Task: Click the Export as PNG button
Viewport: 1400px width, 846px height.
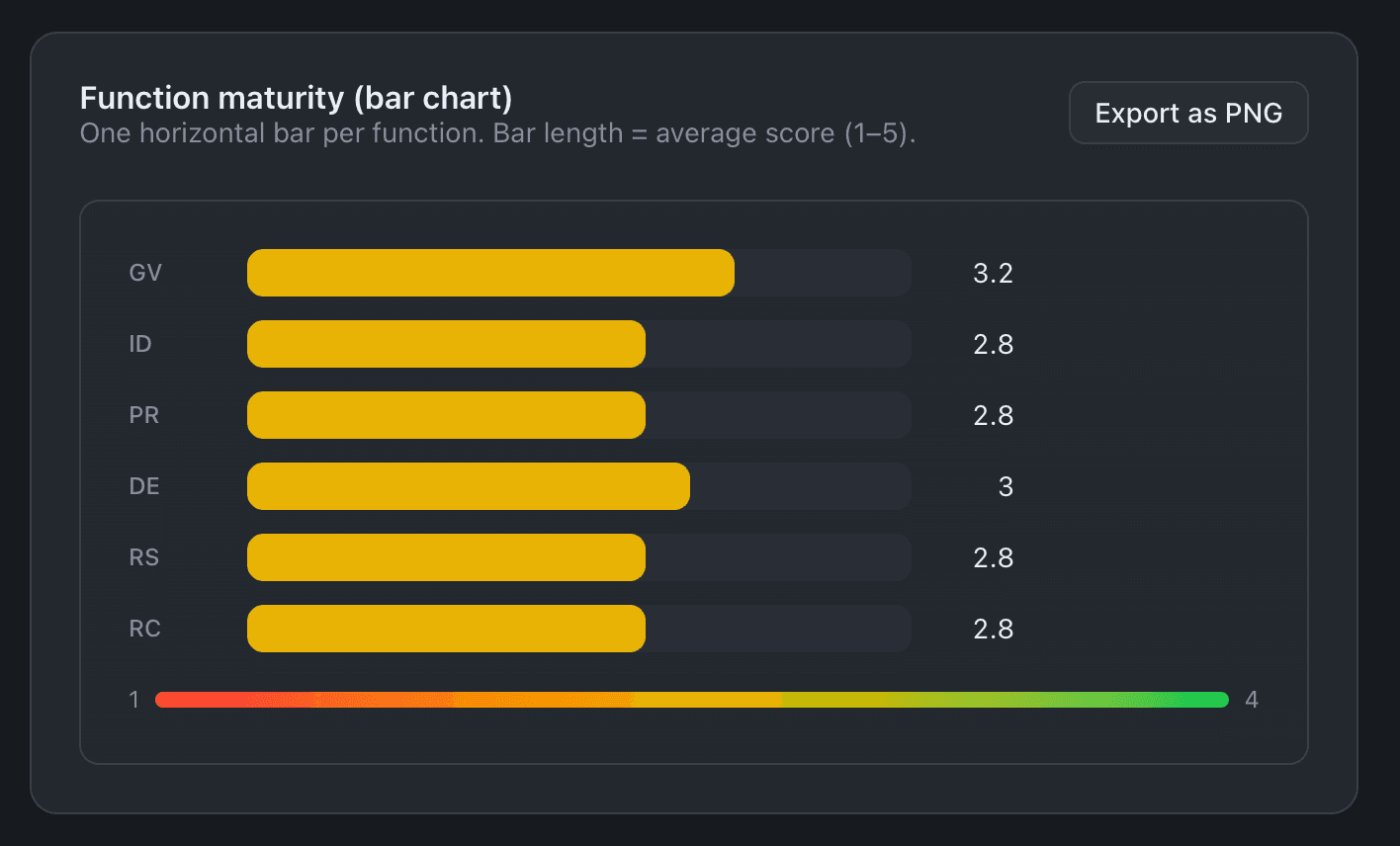Action: 1187,112
